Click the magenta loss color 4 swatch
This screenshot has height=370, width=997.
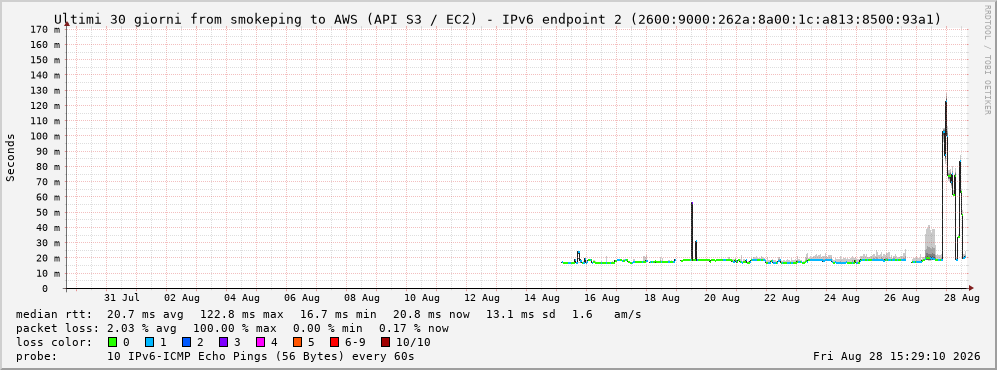pos(260,342)
